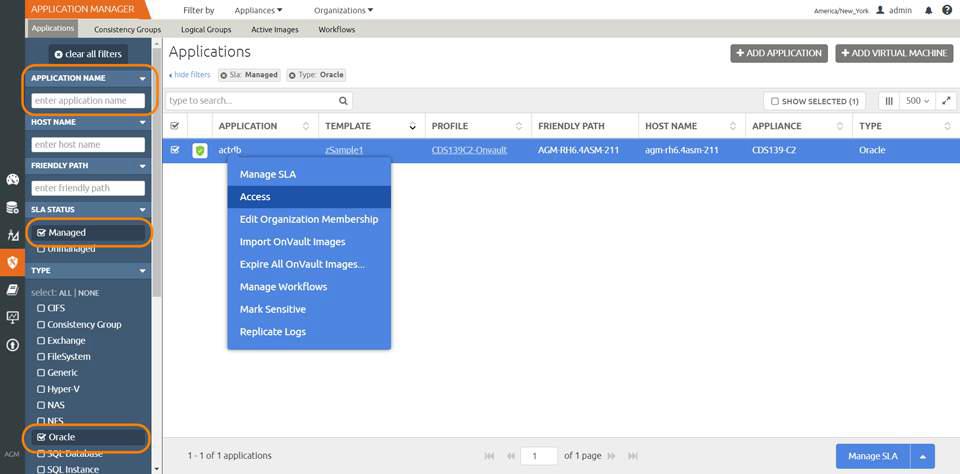
Task: Expand the table to full screen
Action: click(947, 101)
